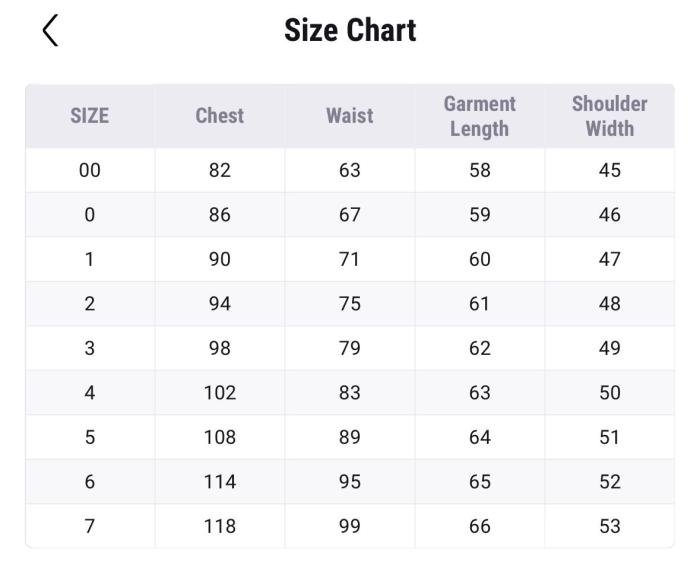
Task: Click the size 6 row label
Action: [89, 482]
